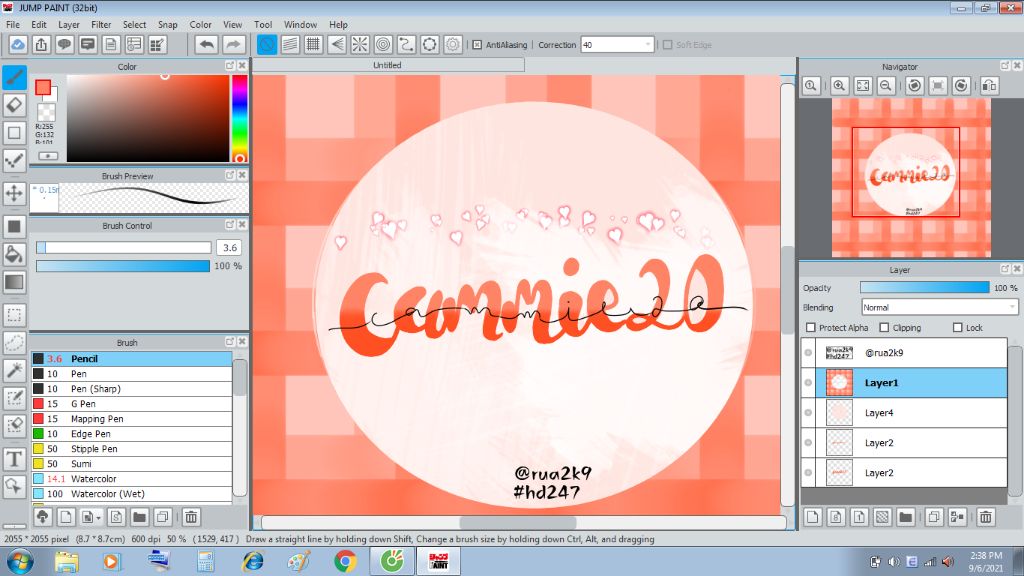Zoom out using Navigator magnifier minus

click(886, 86)
